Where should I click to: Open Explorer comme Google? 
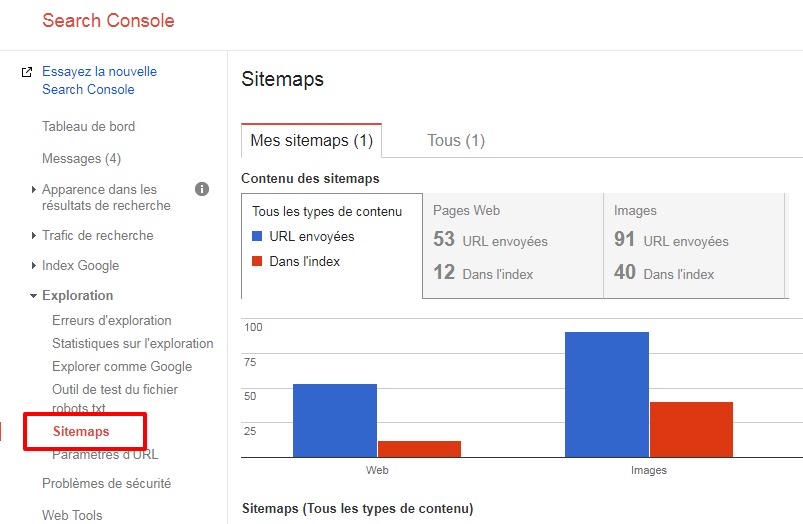122,367
